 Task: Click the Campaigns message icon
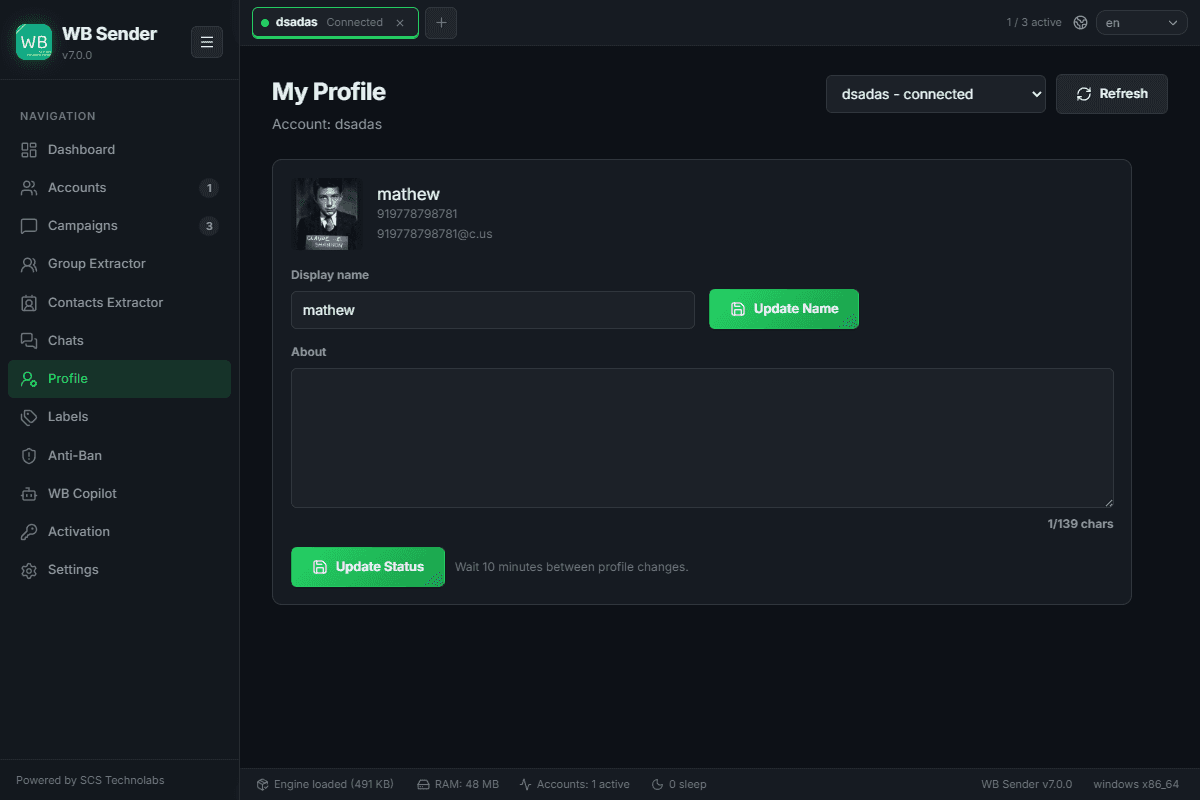tap(29, 226)
